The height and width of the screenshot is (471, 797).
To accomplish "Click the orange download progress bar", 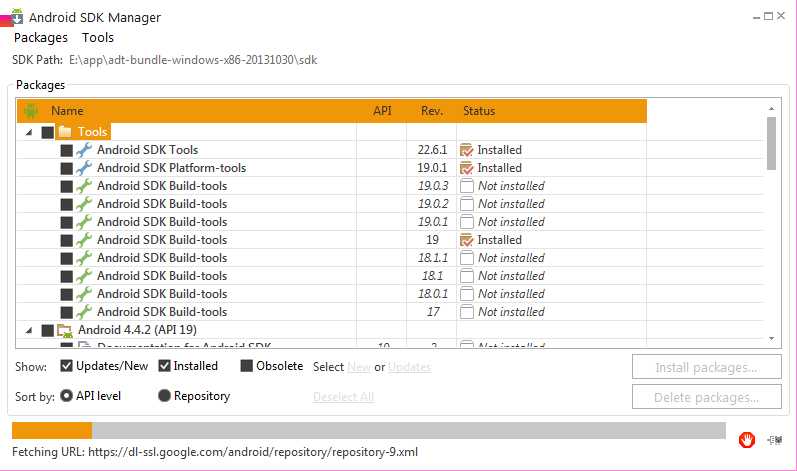I will (52, 430).
